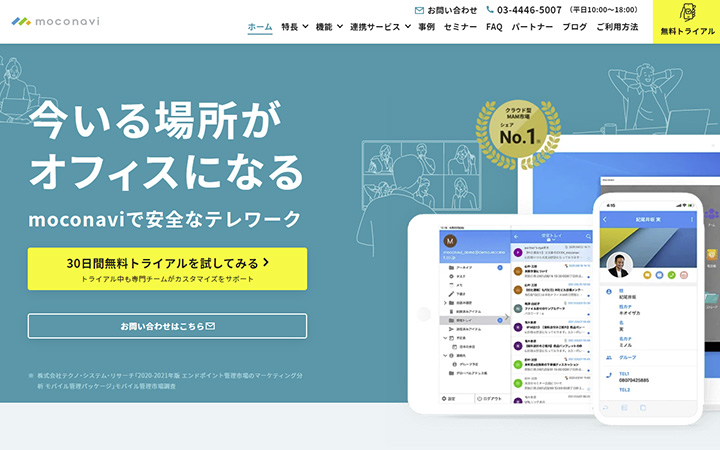Open the ブログ page link

coord(574,27)
